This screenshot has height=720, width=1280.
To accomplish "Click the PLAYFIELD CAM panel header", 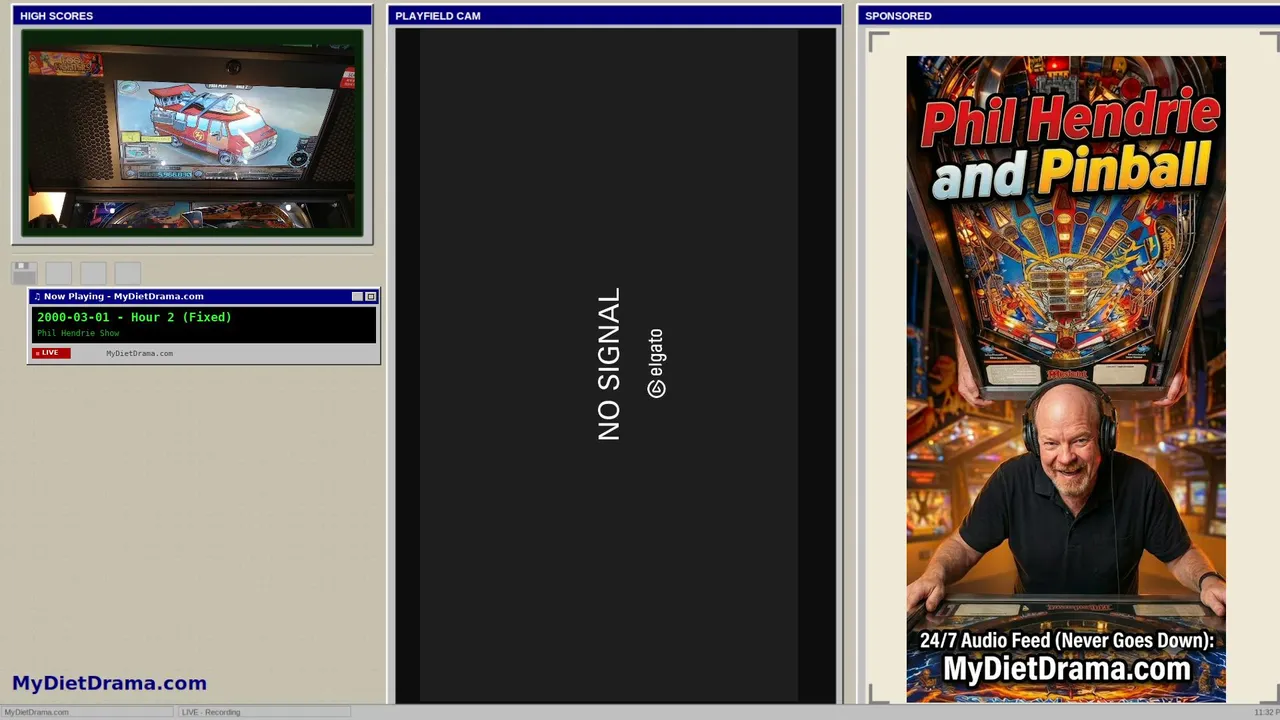I will tap(615, 16).
